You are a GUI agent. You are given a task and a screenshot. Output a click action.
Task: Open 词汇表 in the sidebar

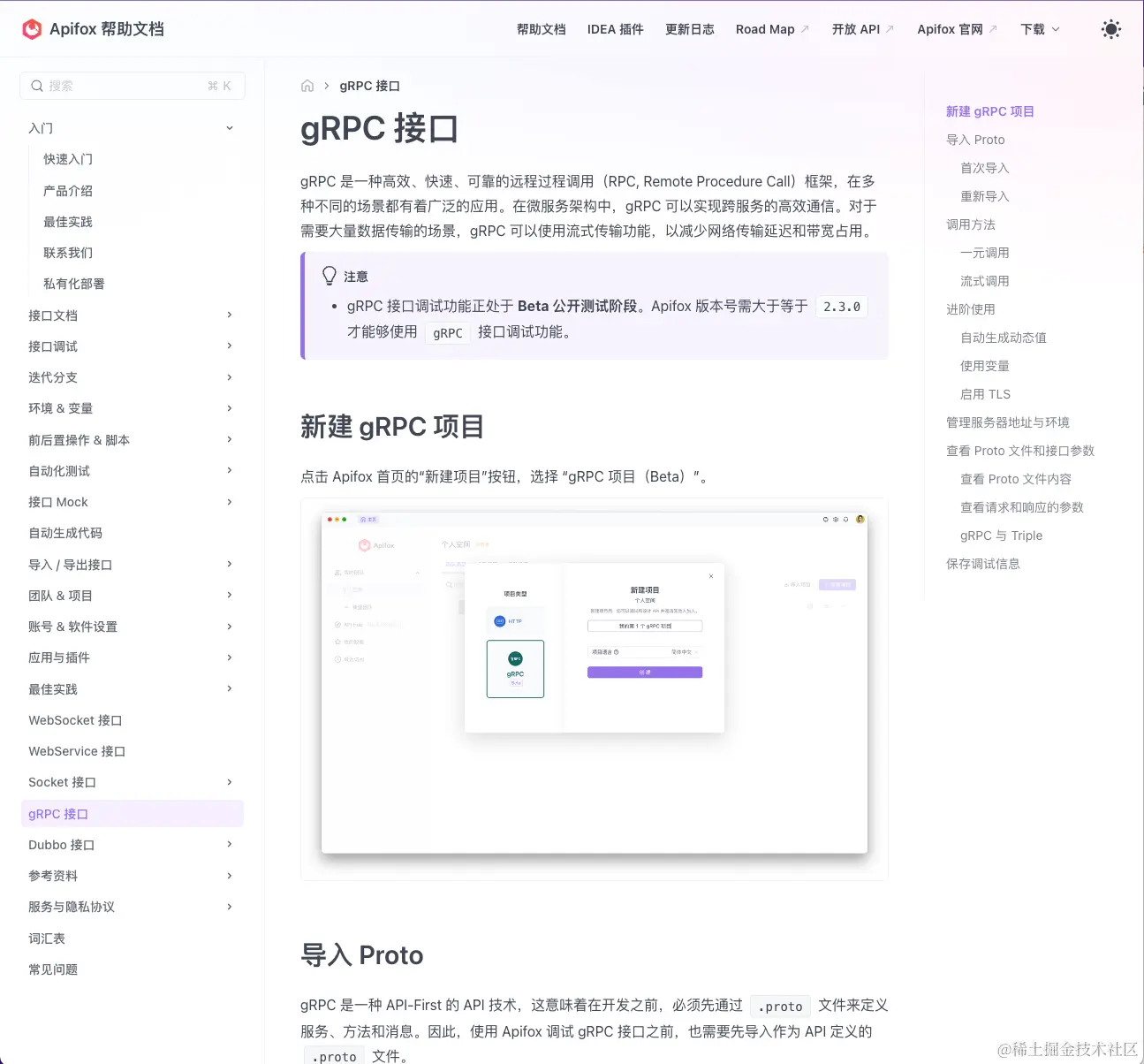(x=47, y=939)
